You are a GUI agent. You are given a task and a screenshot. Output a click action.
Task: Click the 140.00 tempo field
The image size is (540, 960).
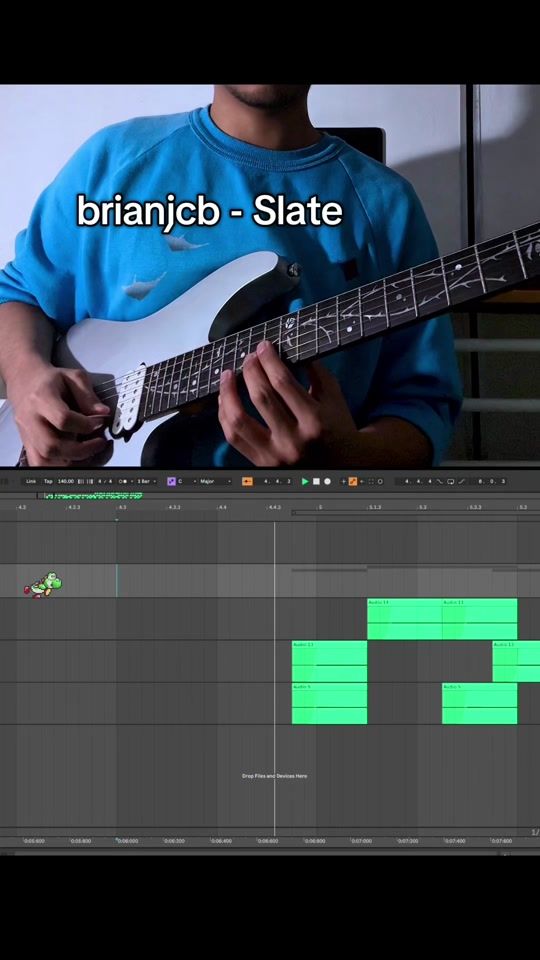[66, 481]
